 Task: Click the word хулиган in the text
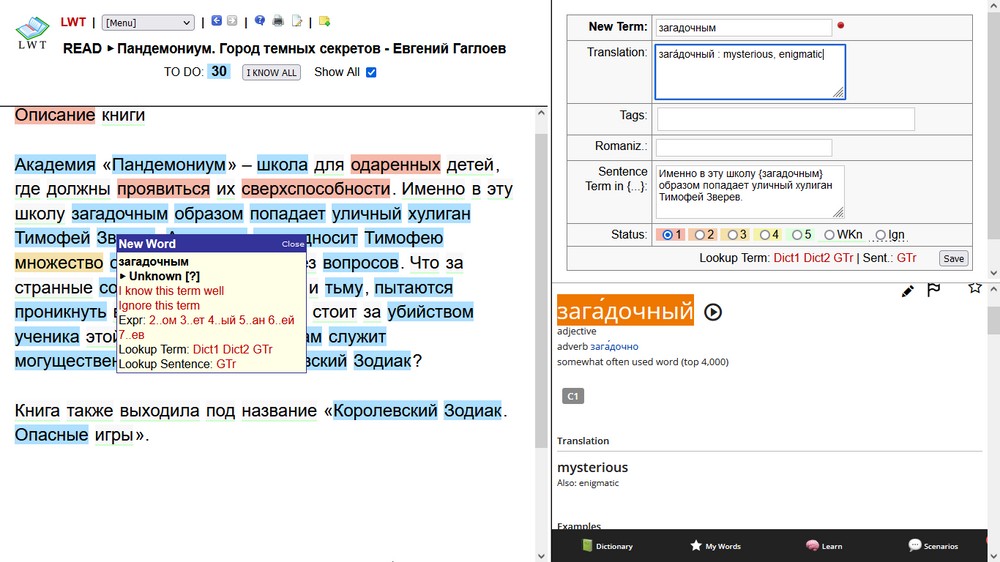439,214
